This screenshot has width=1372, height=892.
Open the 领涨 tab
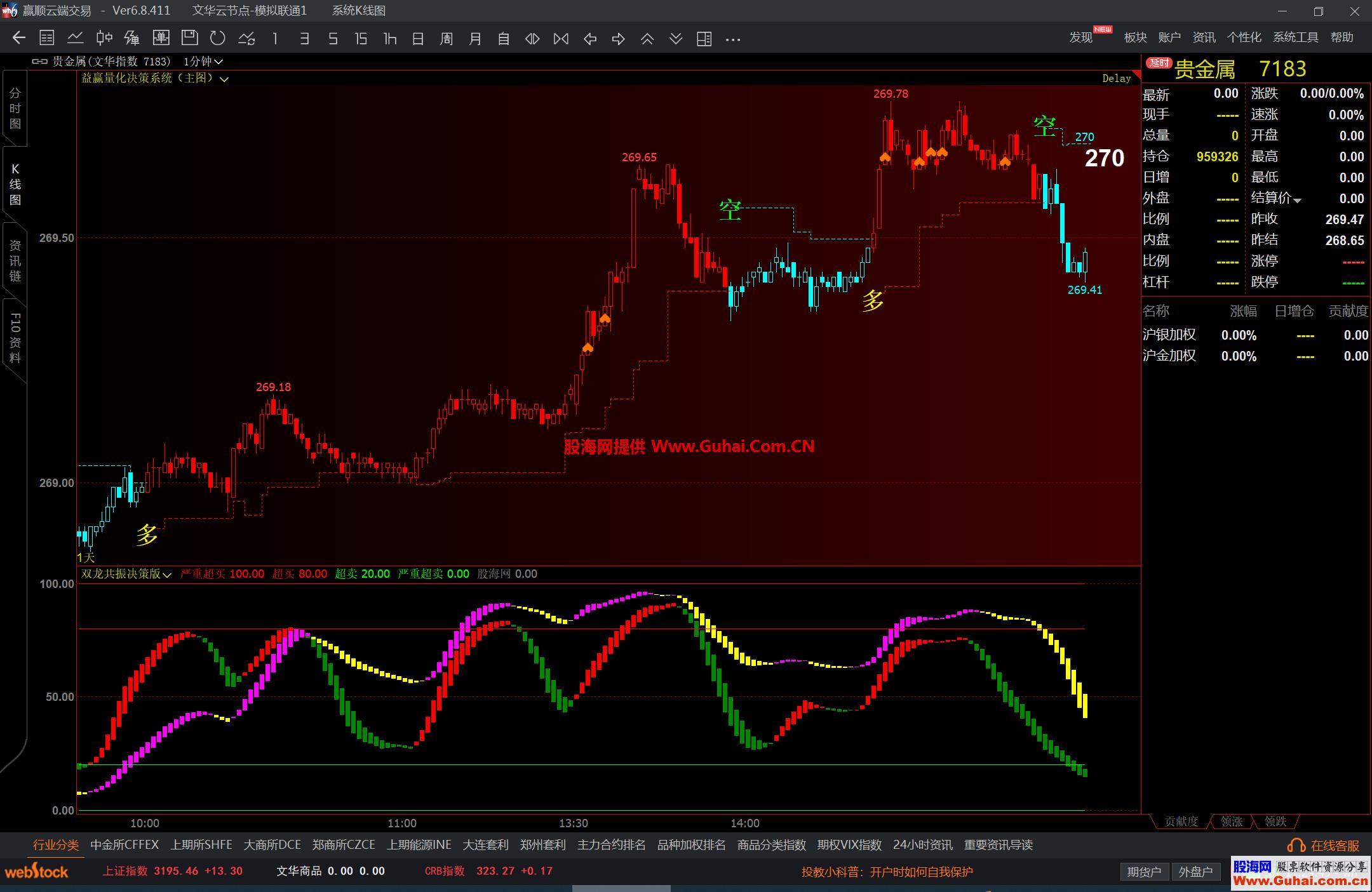[x=1232, y=822]
